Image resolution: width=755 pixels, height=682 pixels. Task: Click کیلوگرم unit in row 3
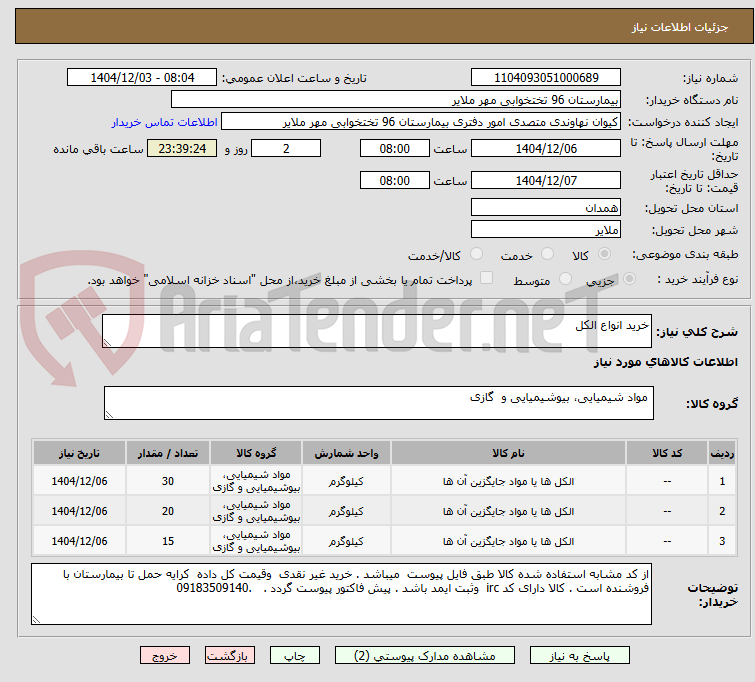tap(346, 541)
